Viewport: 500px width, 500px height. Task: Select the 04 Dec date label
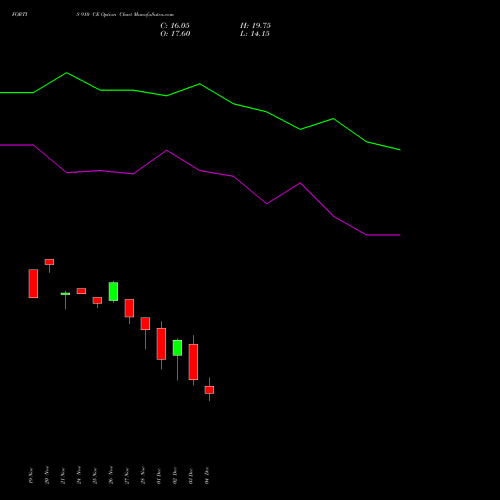207,476
